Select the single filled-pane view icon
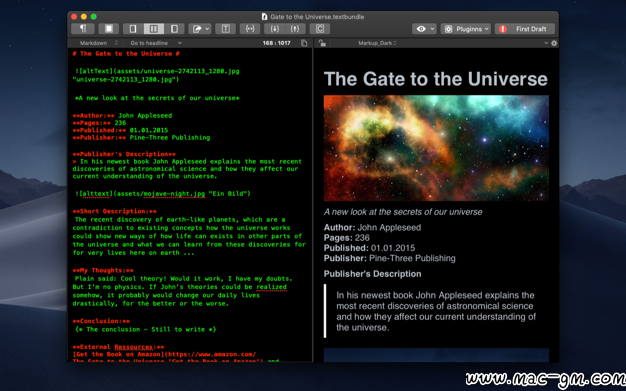Image resolution: width=626 pixels, height=391 pixels. (109, 29)
